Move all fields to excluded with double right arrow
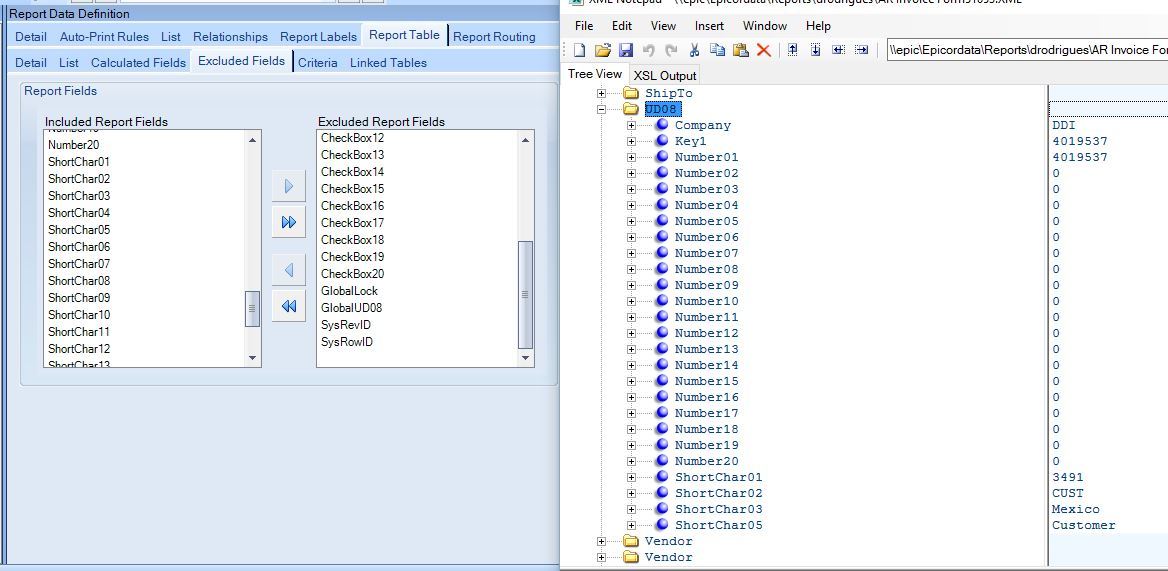This screenshot has width=1168, height=571. point(289,222)
